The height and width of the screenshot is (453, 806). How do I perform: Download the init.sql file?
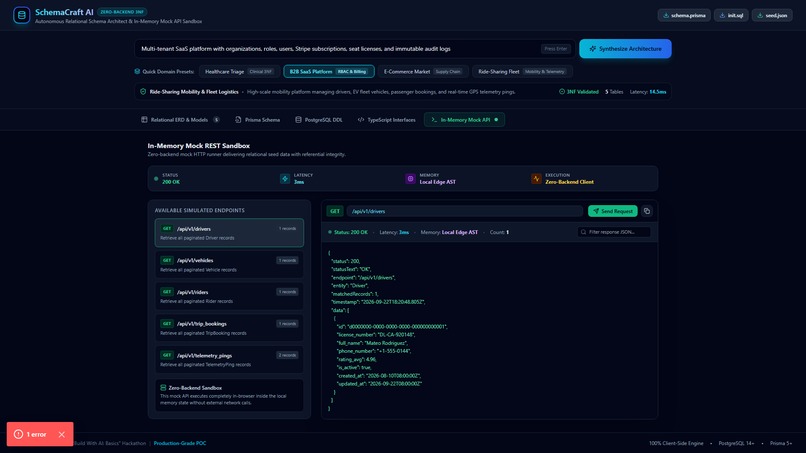731,15
